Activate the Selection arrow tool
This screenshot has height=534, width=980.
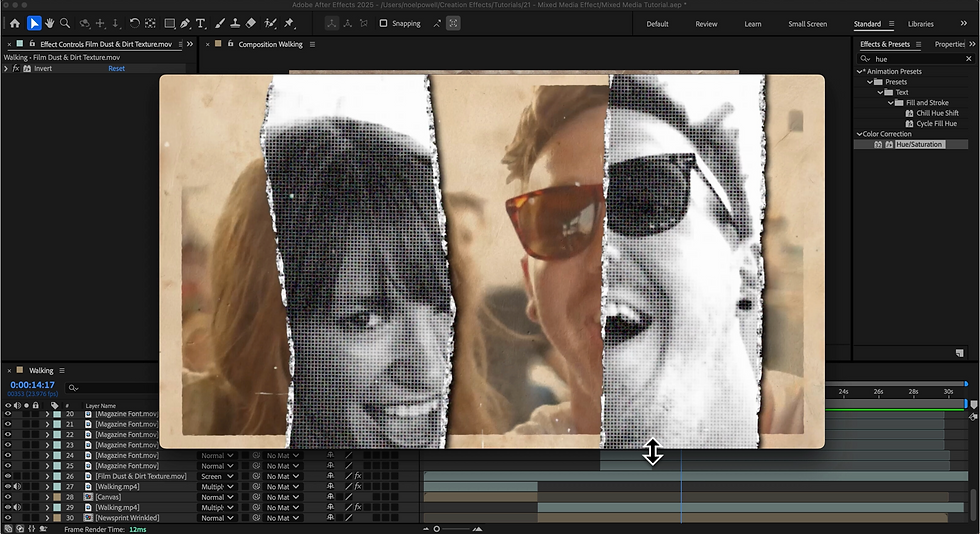coord(34,24)
